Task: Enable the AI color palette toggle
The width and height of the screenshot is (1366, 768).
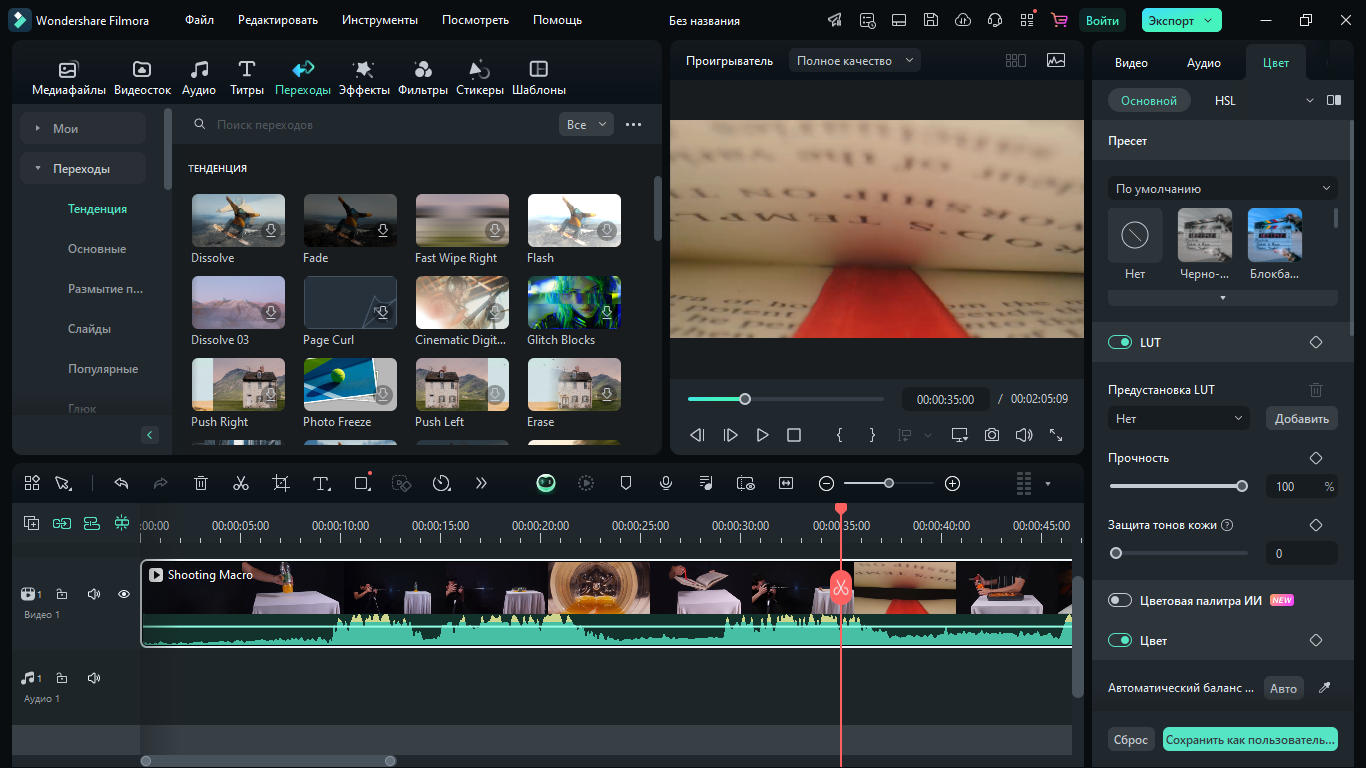Action: [1119, 600]
